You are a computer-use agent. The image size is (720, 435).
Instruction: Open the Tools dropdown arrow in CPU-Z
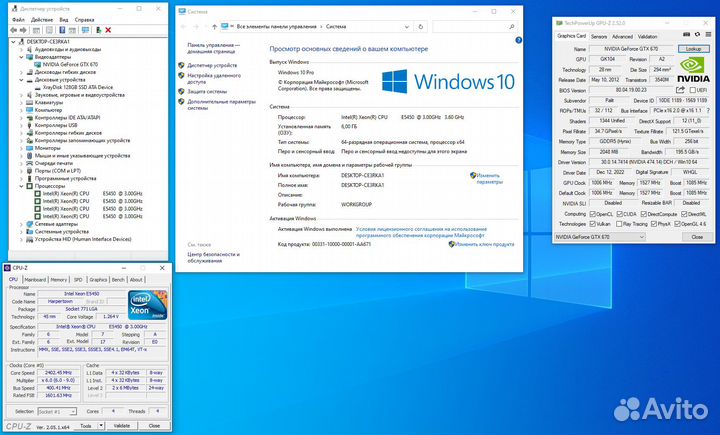(x=101, y=426)
